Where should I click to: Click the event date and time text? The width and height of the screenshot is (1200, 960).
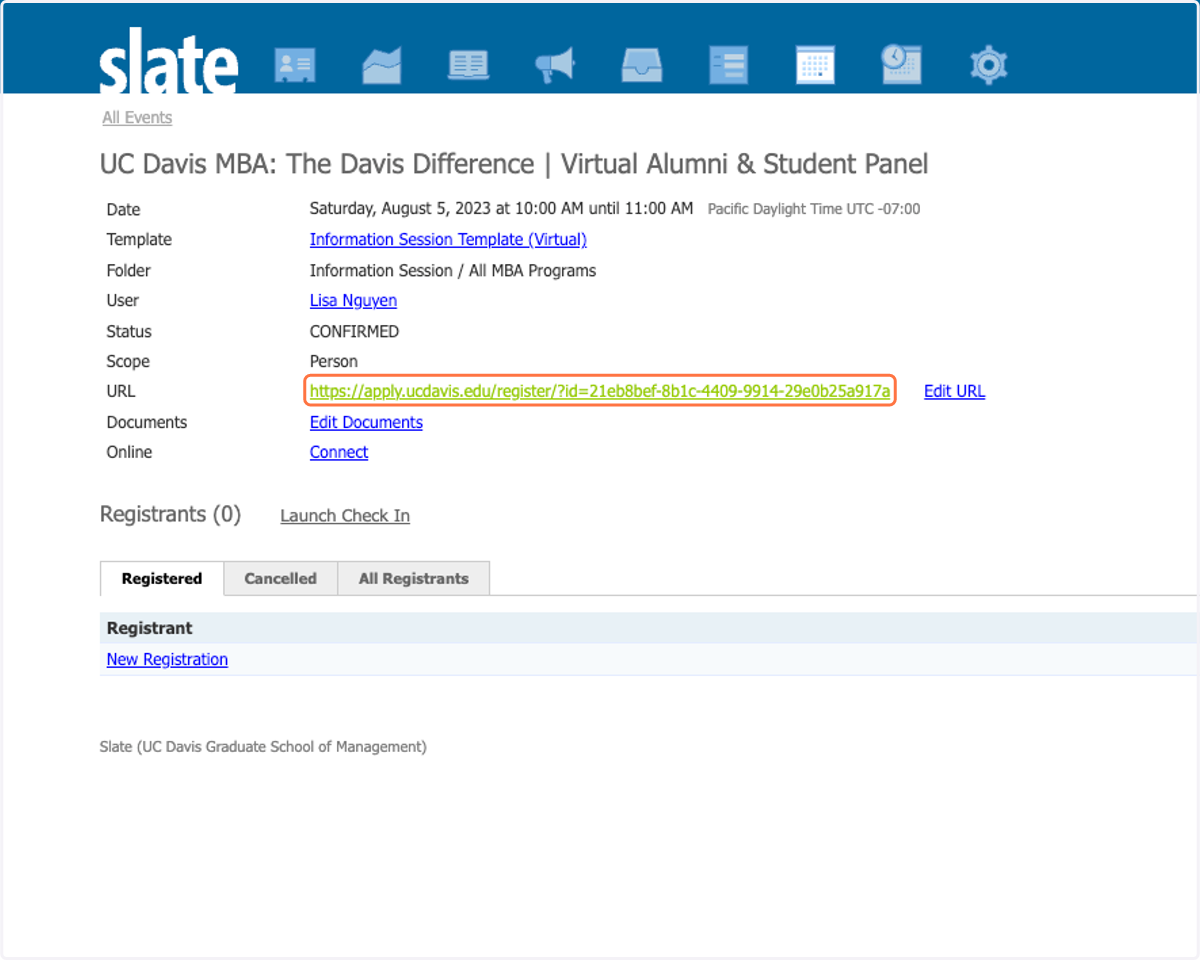(x=501, y=209)
